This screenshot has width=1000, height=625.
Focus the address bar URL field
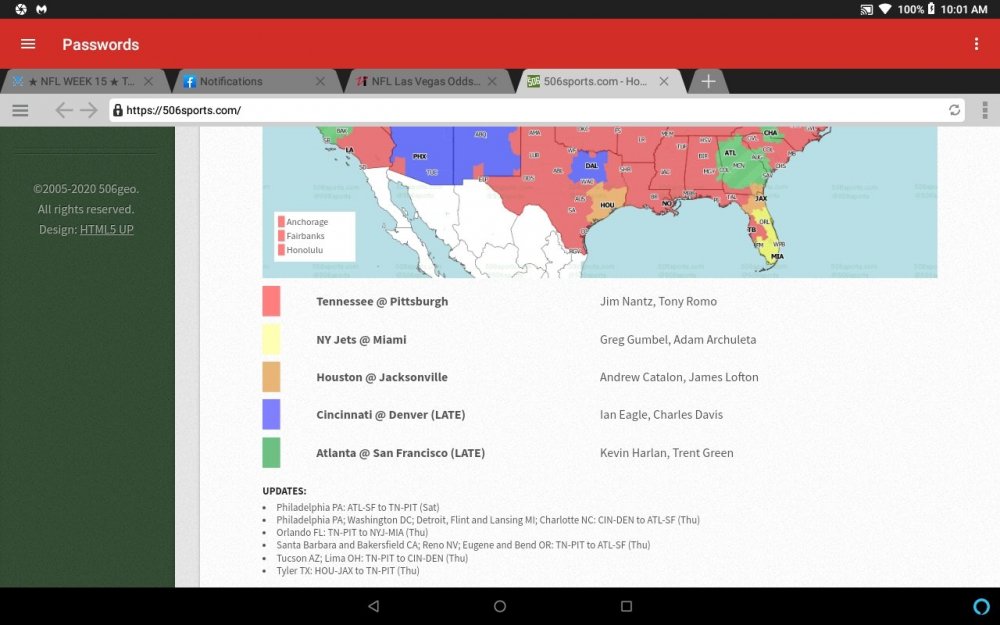click(x=536, y=110)
